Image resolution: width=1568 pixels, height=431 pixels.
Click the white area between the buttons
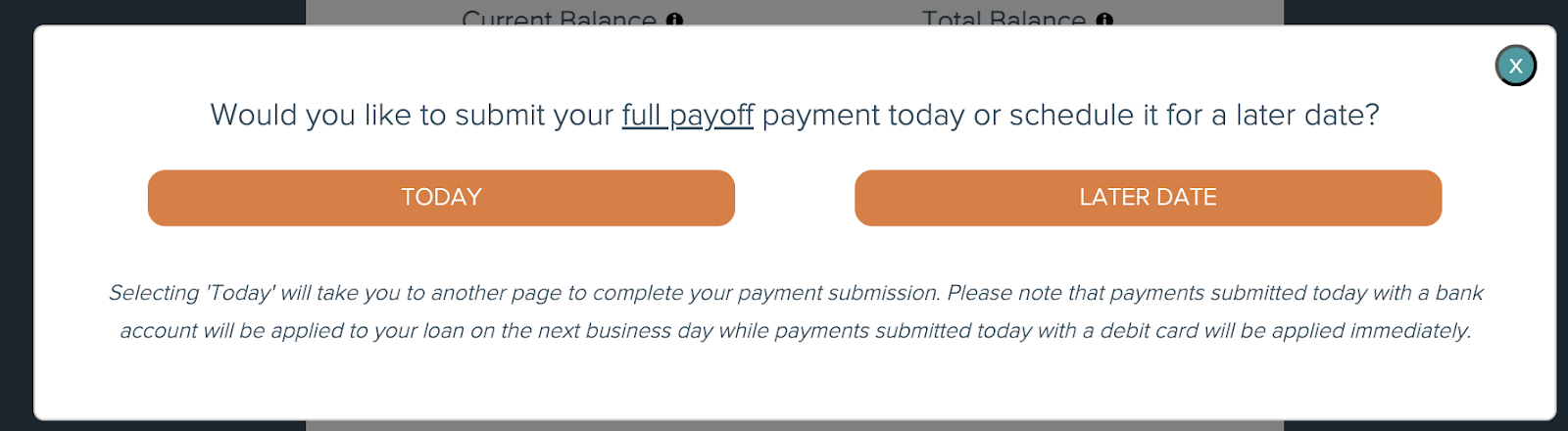pyautogui.click(x=795, y=198)
